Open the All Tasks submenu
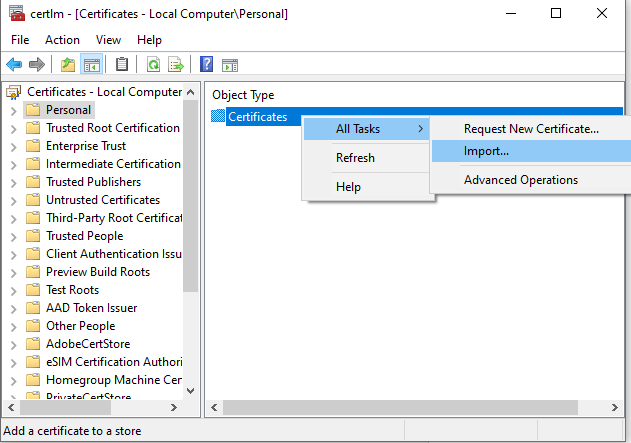631x443 pixels. coord(367,129)
